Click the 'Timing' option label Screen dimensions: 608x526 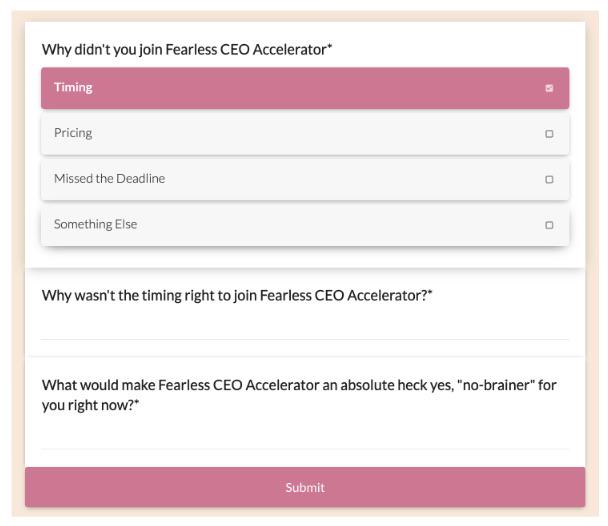(73, 87)
